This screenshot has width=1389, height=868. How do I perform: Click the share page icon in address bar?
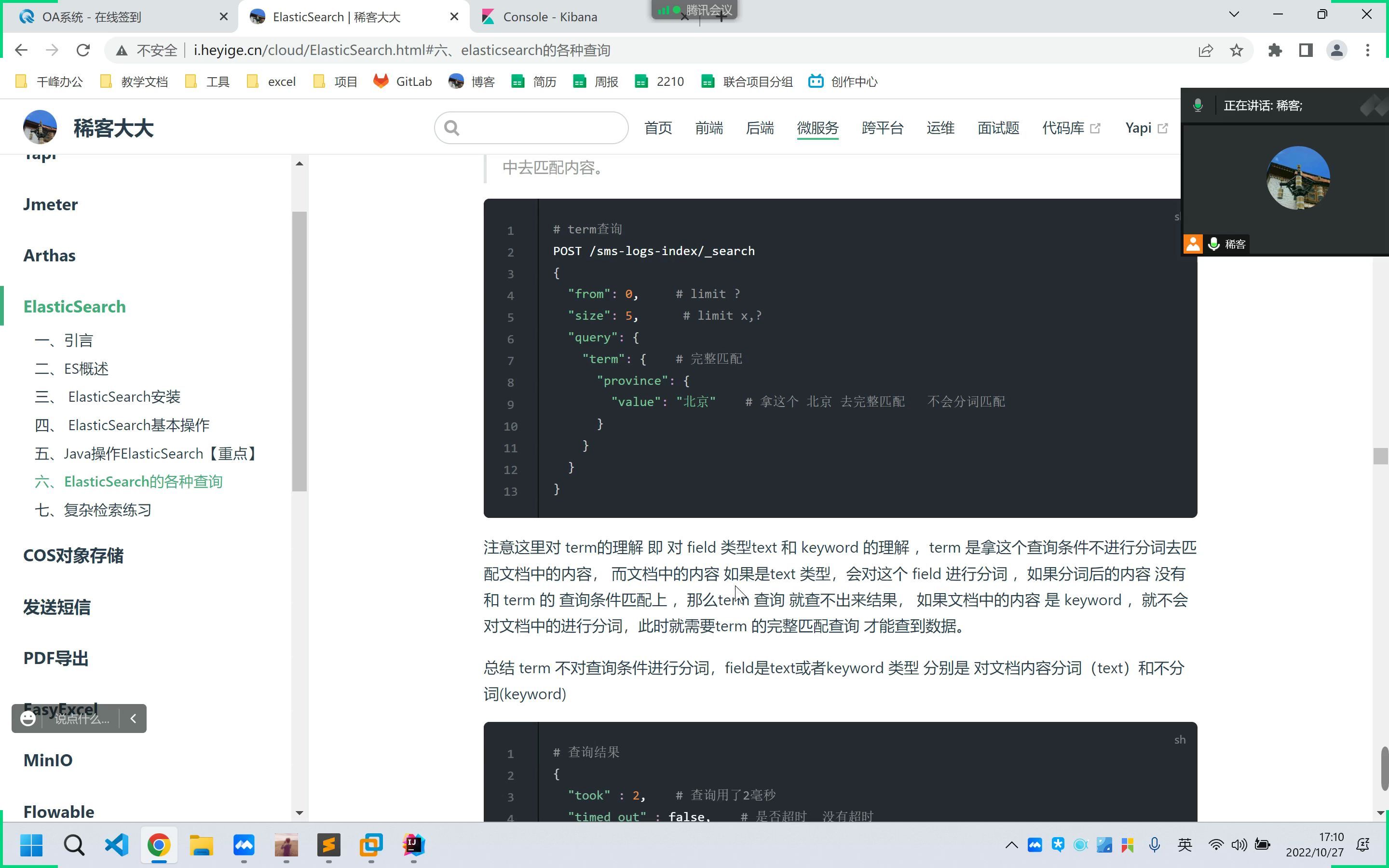click(x=1205, y=51)
